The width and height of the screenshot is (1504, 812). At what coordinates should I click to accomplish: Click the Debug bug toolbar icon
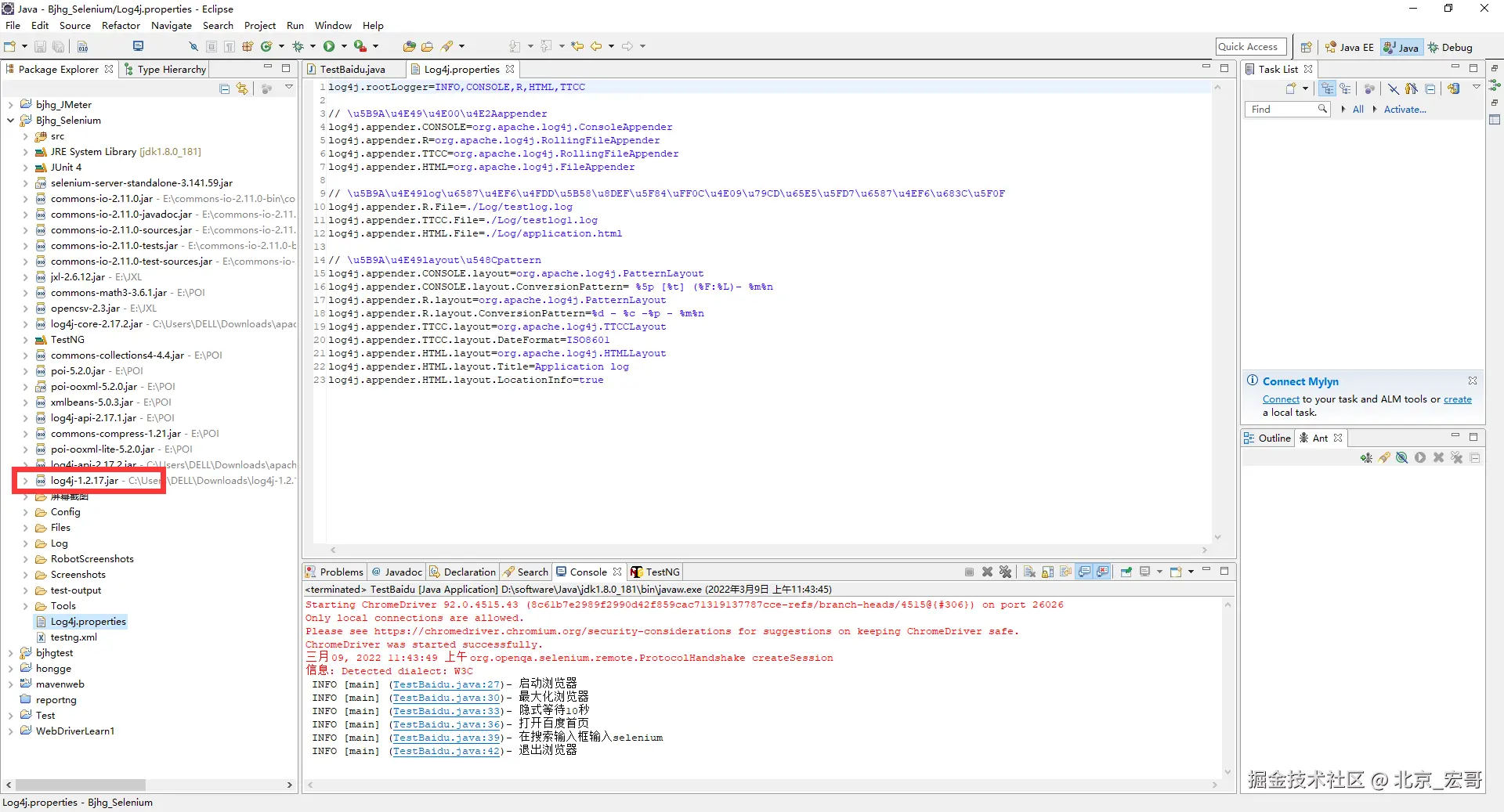click(x=298, y=47)
